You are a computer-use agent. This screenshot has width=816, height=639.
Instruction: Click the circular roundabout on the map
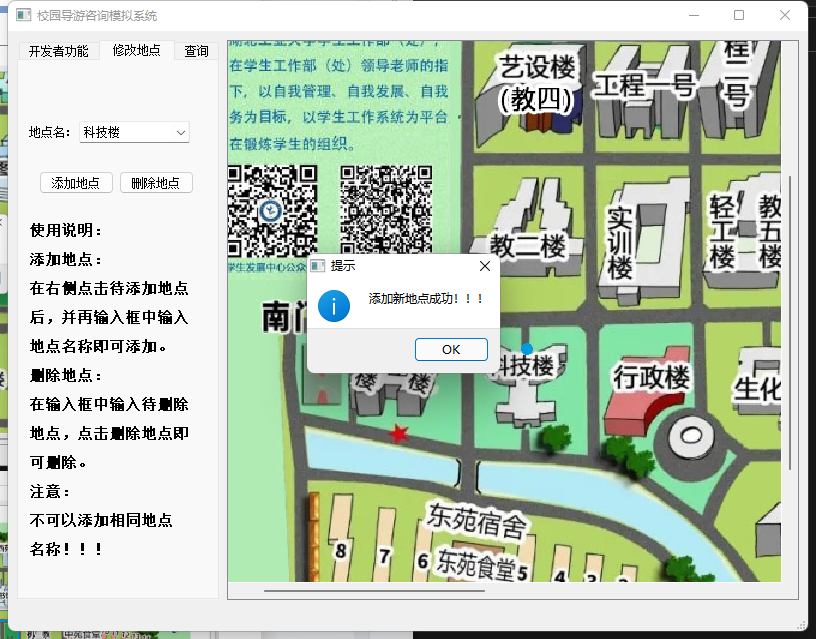pos(691,437)
